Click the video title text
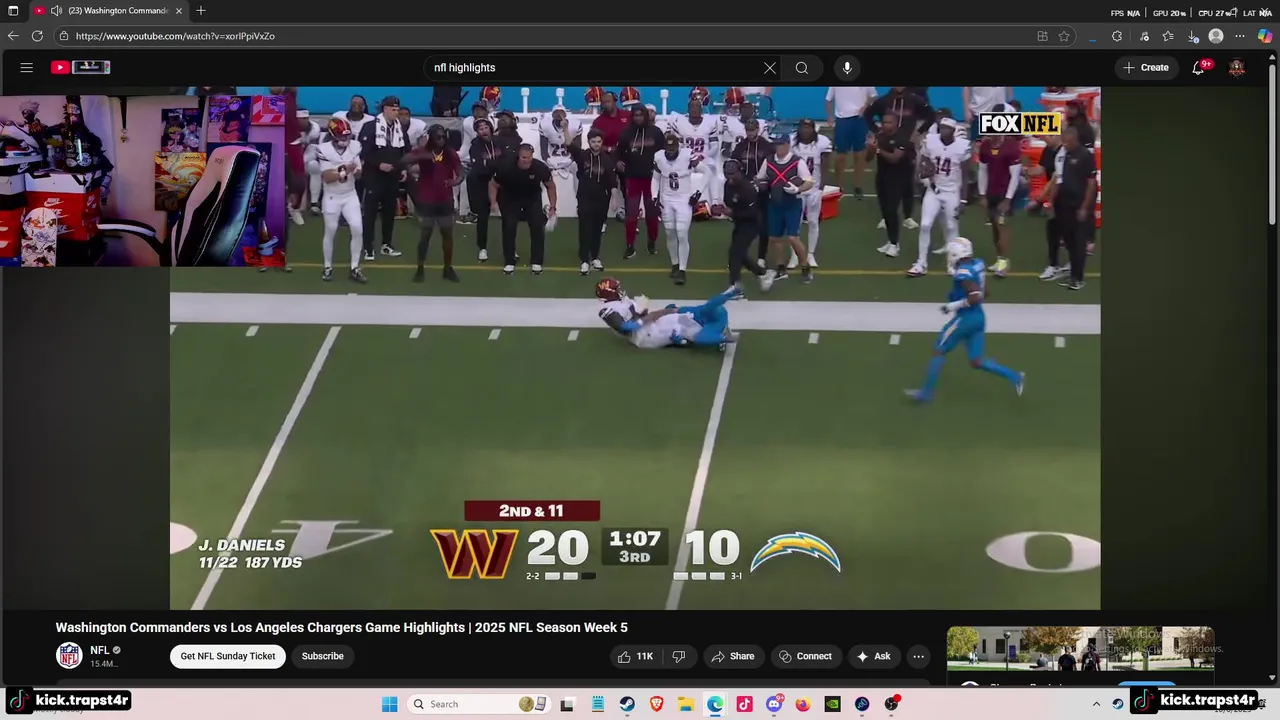Viewport: 1280px width, 720px height. [341, 628]
